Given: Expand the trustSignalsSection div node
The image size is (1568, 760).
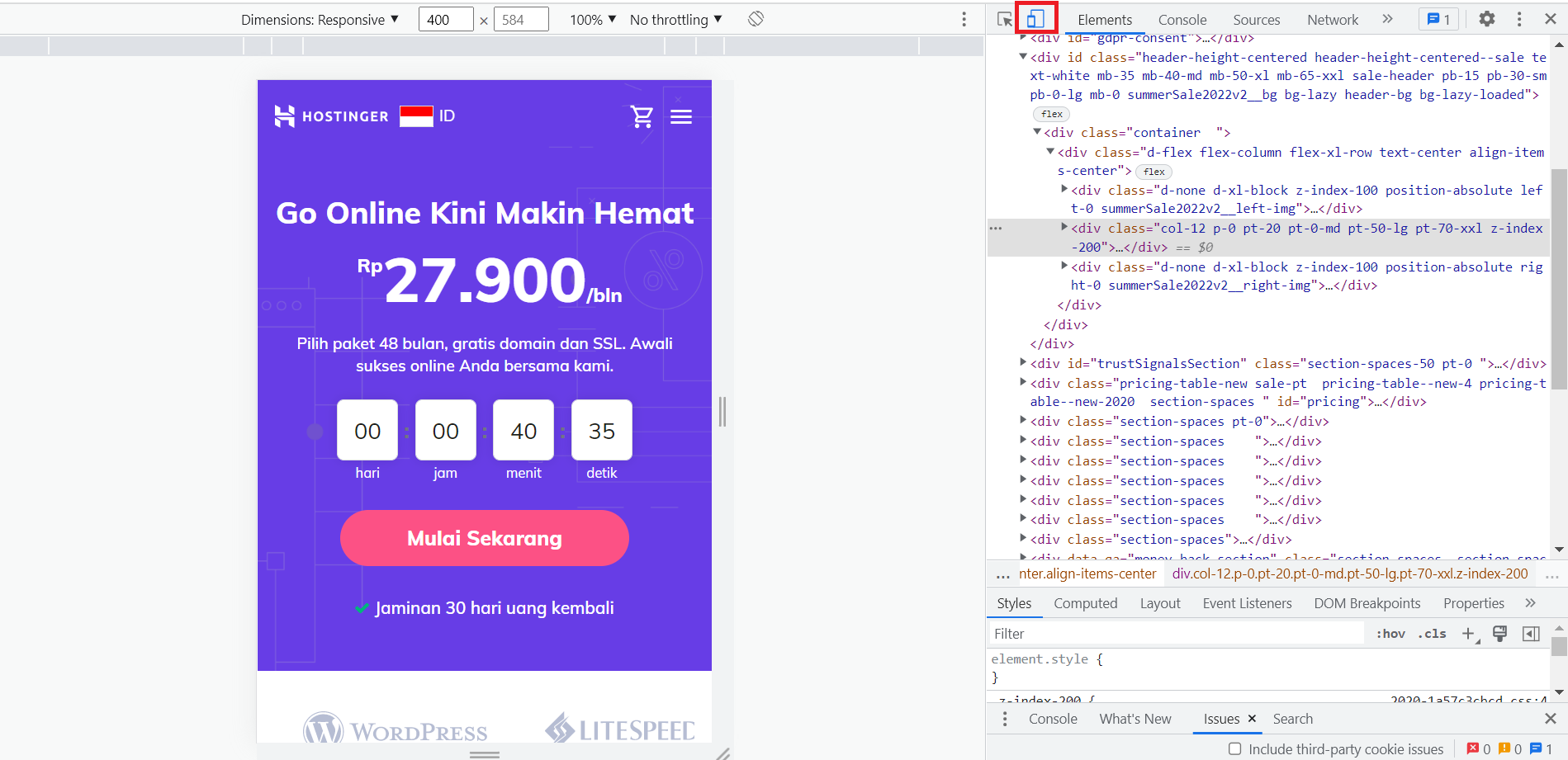Looking at the screenshot, I should (x=1023, y=363).
